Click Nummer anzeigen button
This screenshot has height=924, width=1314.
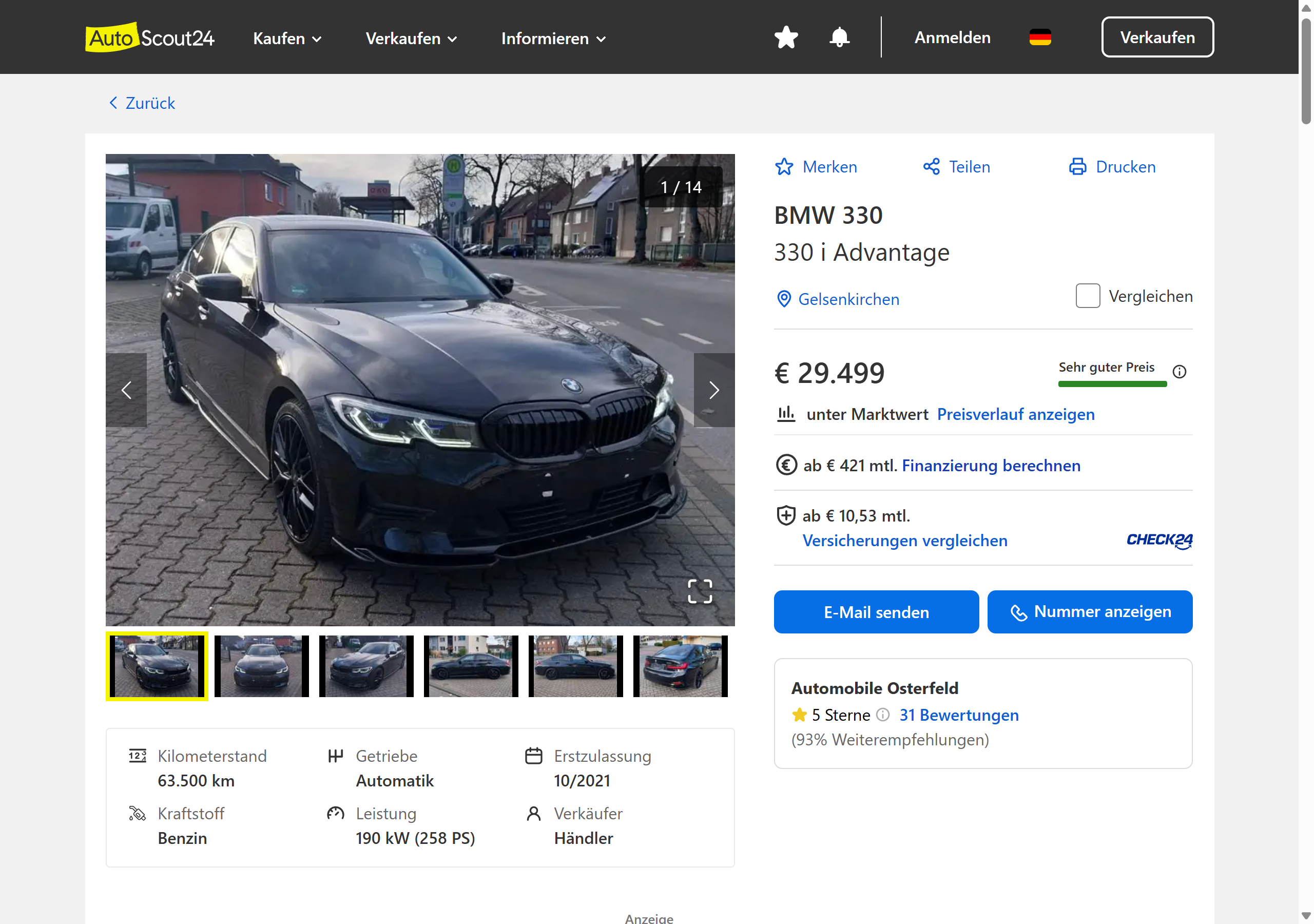(1090, 612)
